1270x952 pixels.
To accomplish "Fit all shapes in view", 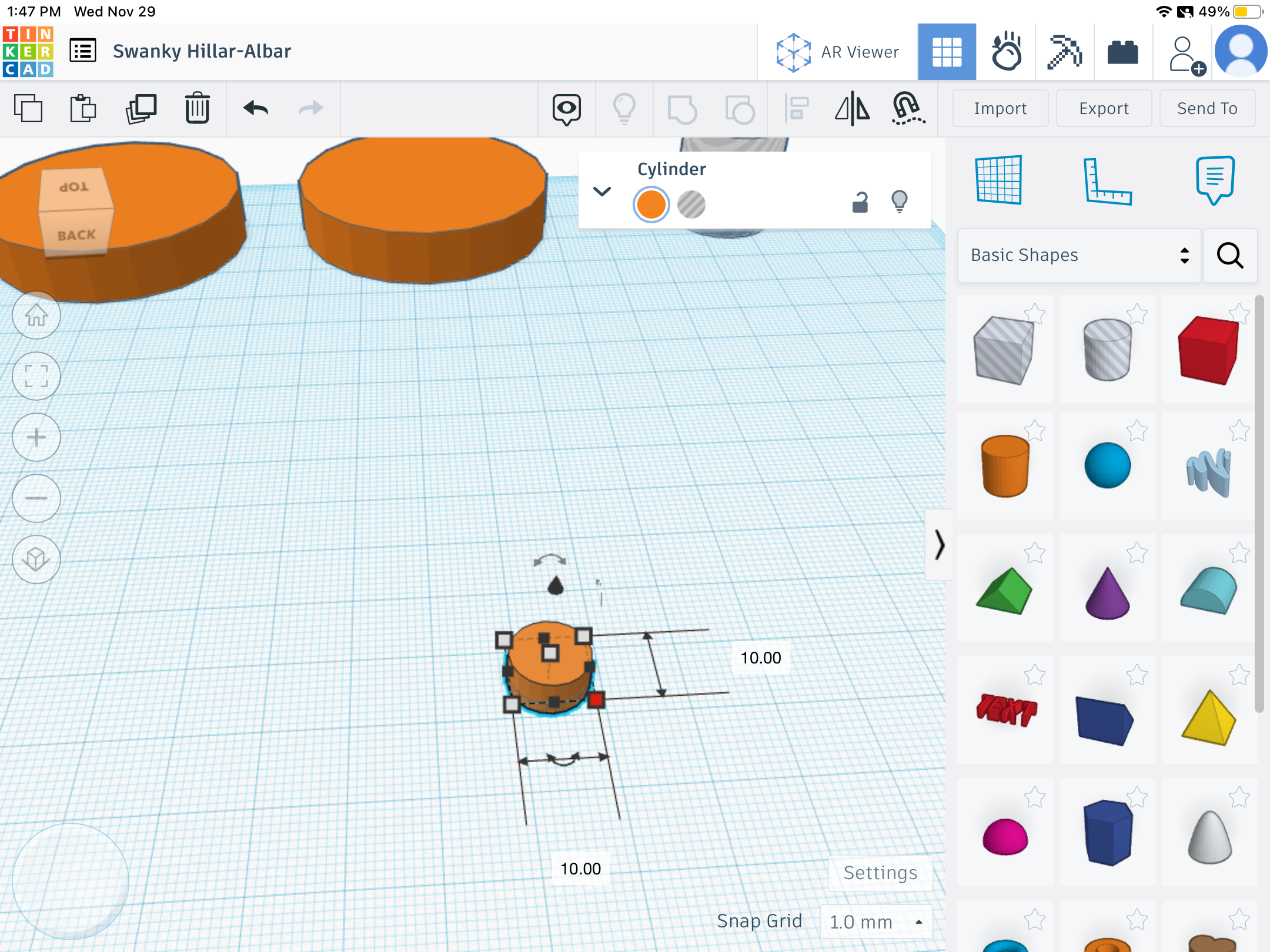I will (x=36, y=376).
